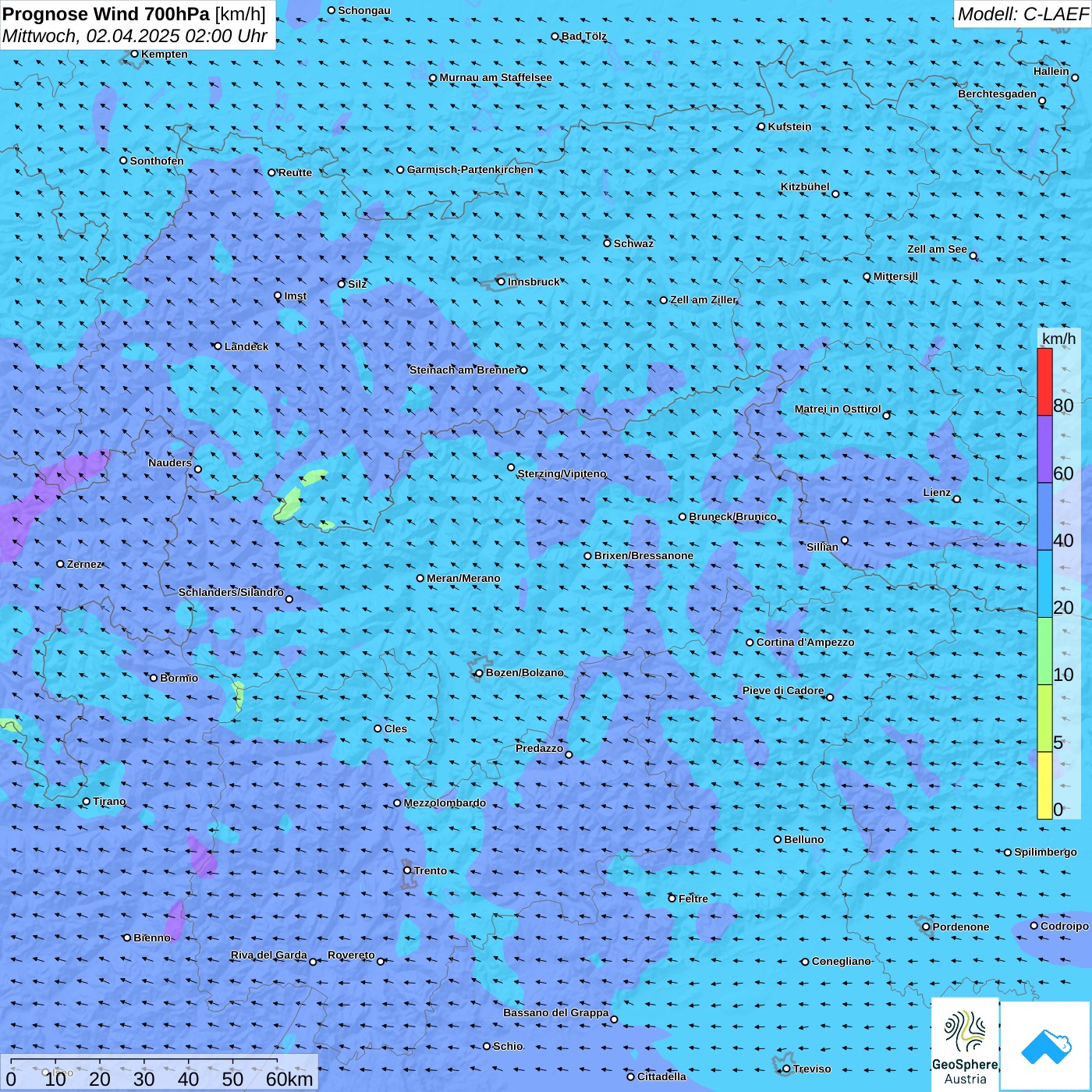The width and height of the screenshot is (1092, 1092).
Task: Click the 'Garmisch-Partenkirchen' label
Action: [470, 169]
